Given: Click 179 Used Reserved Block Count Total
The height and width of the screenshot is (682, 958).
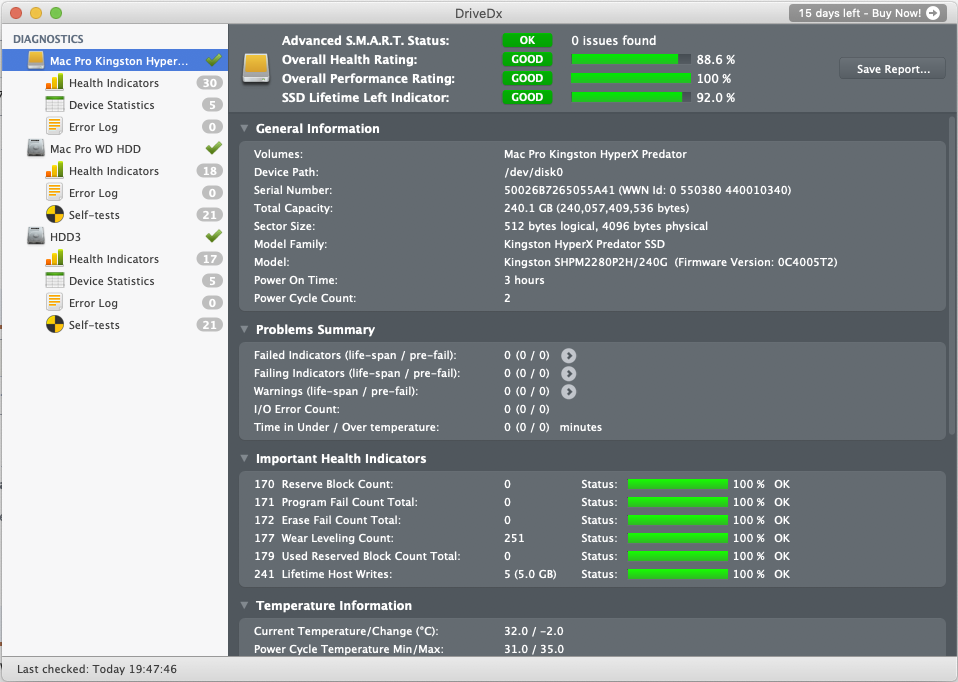Looking at the screenshot, I should click(x=357, y=556).
